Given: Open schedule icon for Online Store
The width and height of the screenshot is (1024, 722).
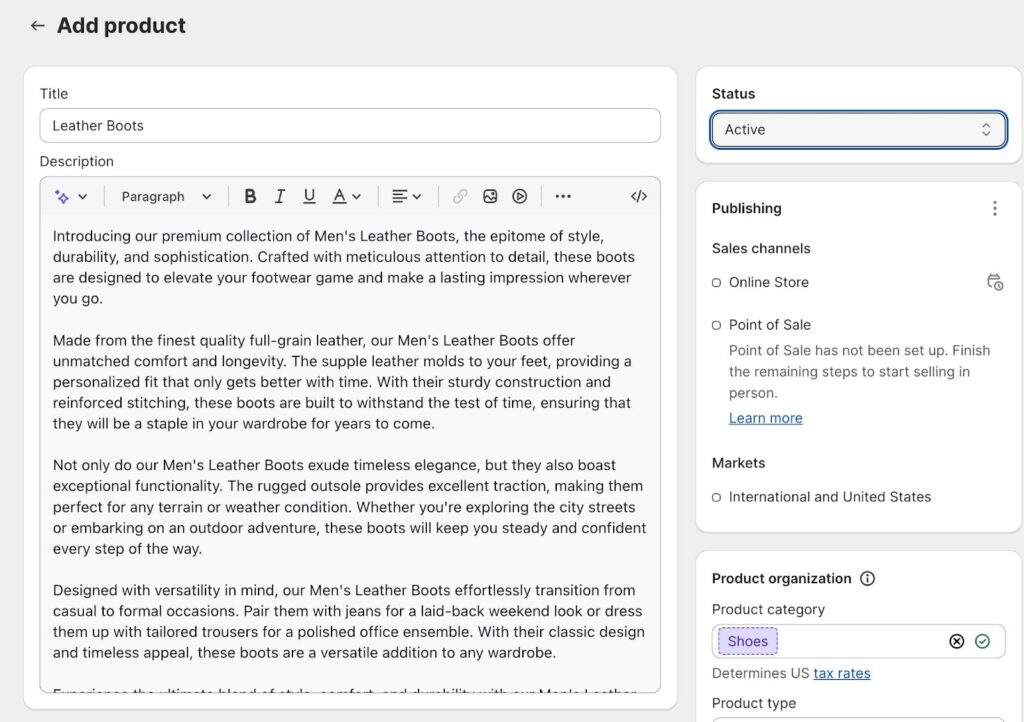Looking at the screenshot, I should 994,282.
